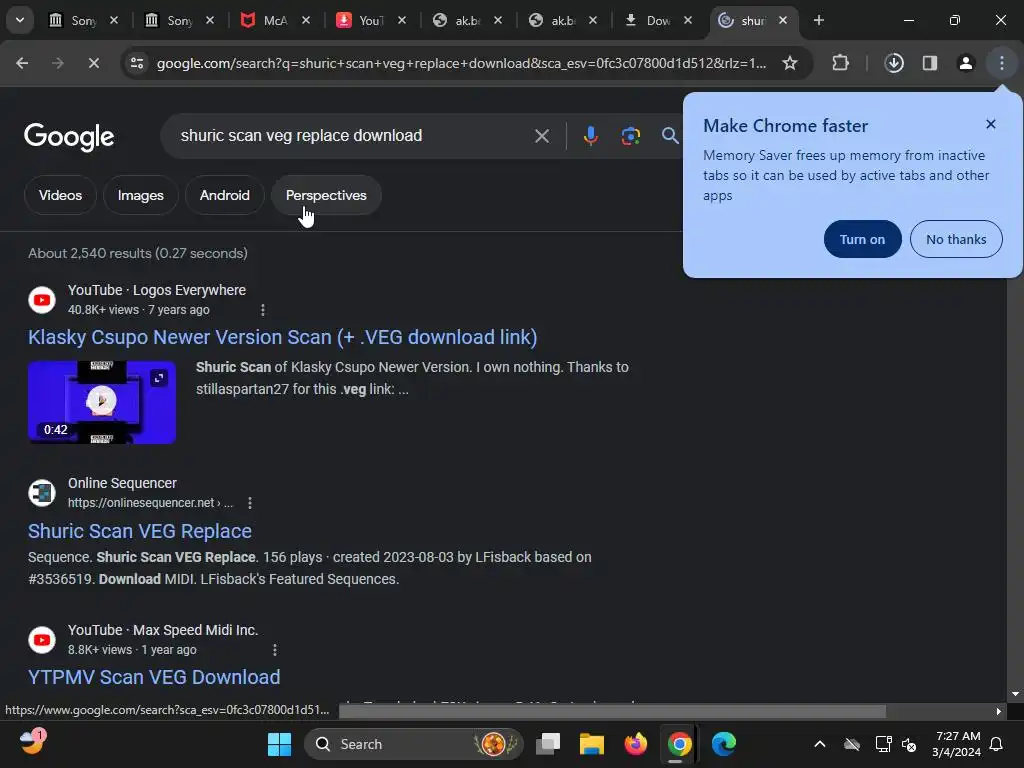Screen dimensions: 1024x768
Task: Launch Firefox from taskbar
Action: point(635,744)
